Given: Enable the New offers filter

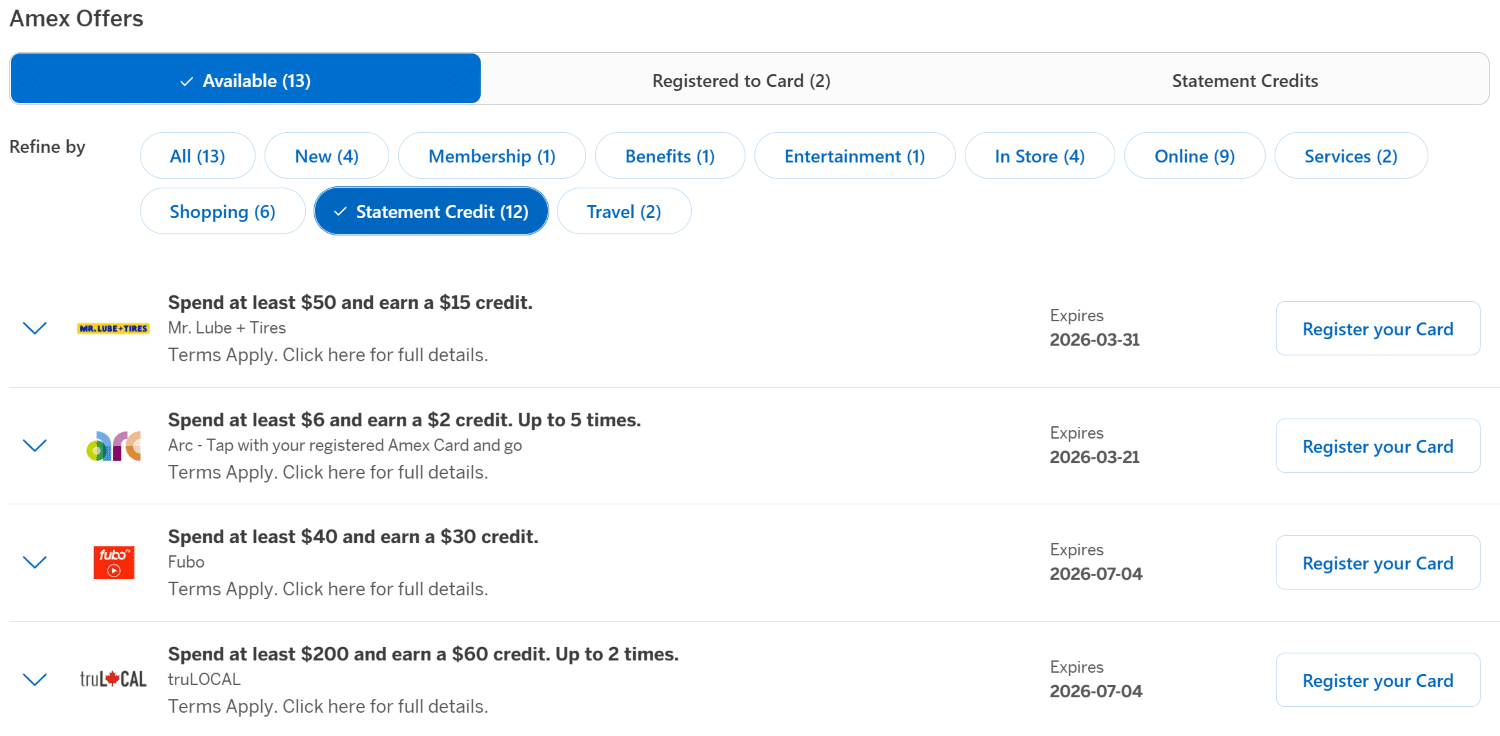Looking at the screenshot, I should pyautogui.click(x=326, y=155).
